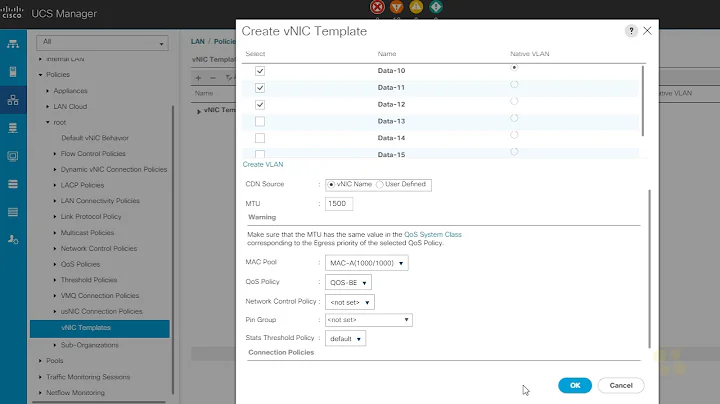Uncheck the Data-10 VLAN checkbox
Image resolution: width=720 pixels, height=404 pixels.
coord(260,71)
